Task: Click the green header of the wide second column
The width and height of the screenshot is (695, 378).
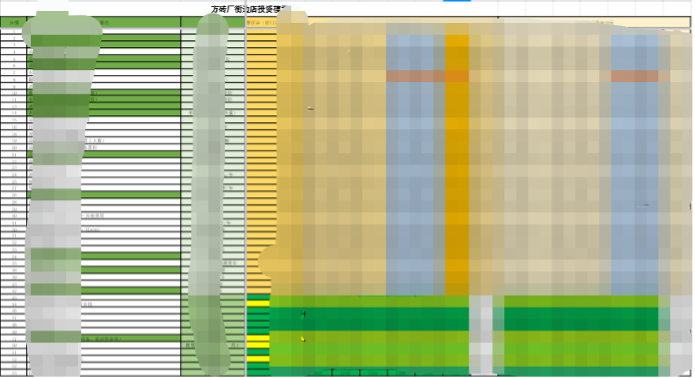Action: [104, 22]
